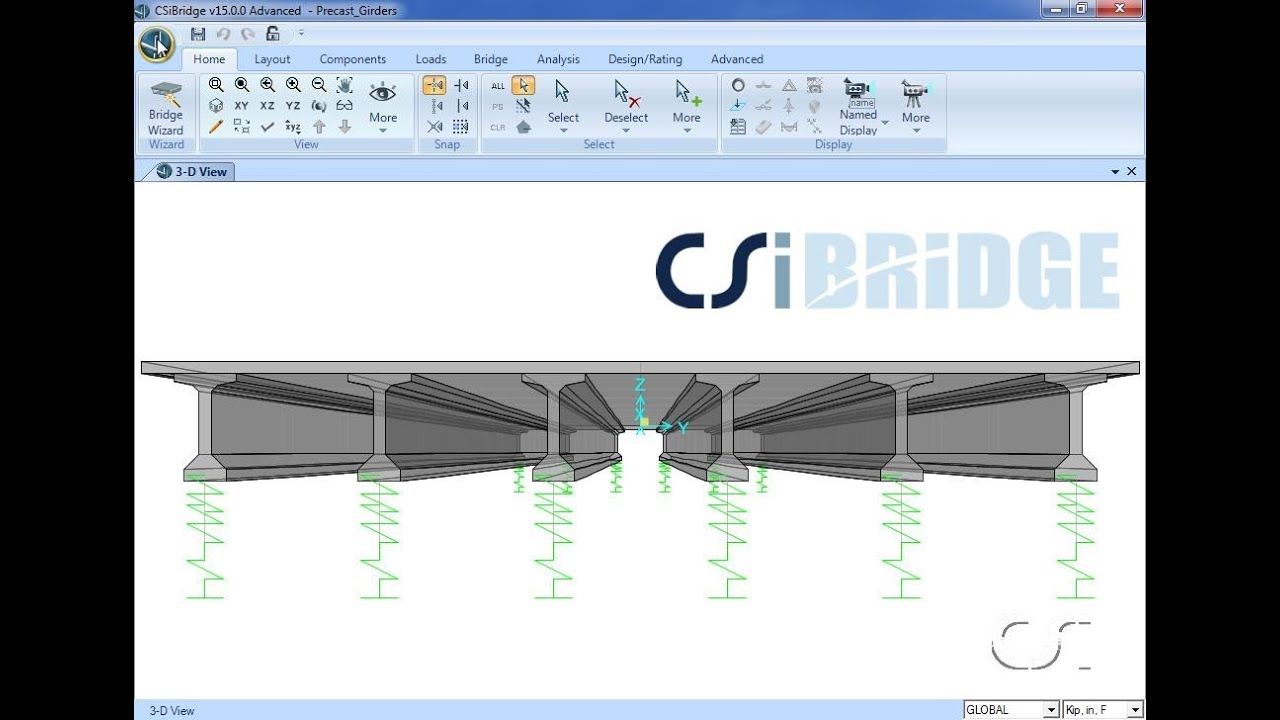
Task: Show undeformed shape circle icon
Action: click(738, 86)
